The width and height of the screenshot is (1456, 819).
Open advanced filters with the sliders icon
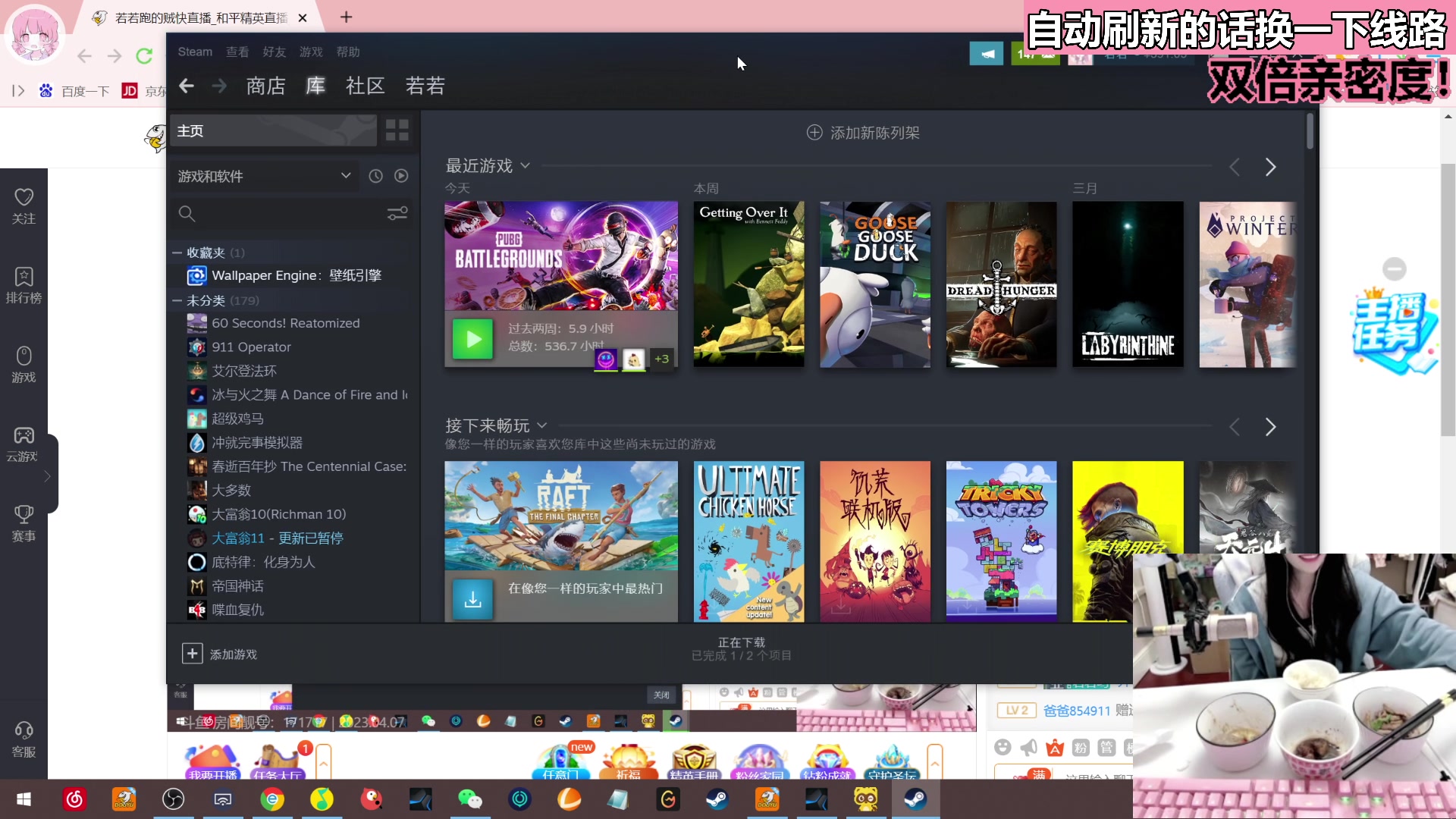397,213
